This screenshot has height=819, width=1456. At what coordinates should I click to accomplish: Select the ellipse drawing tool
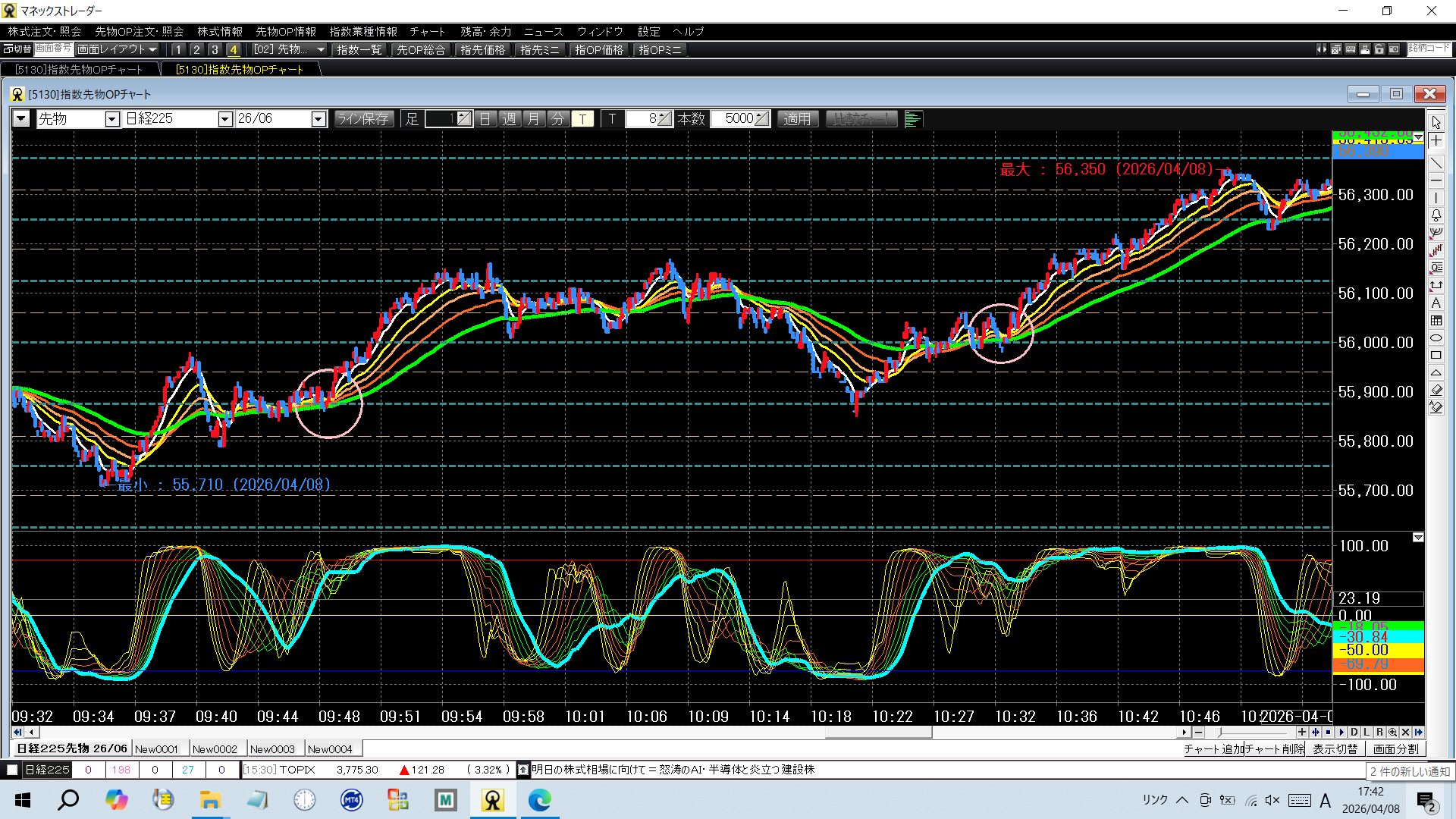[1436, 338]
